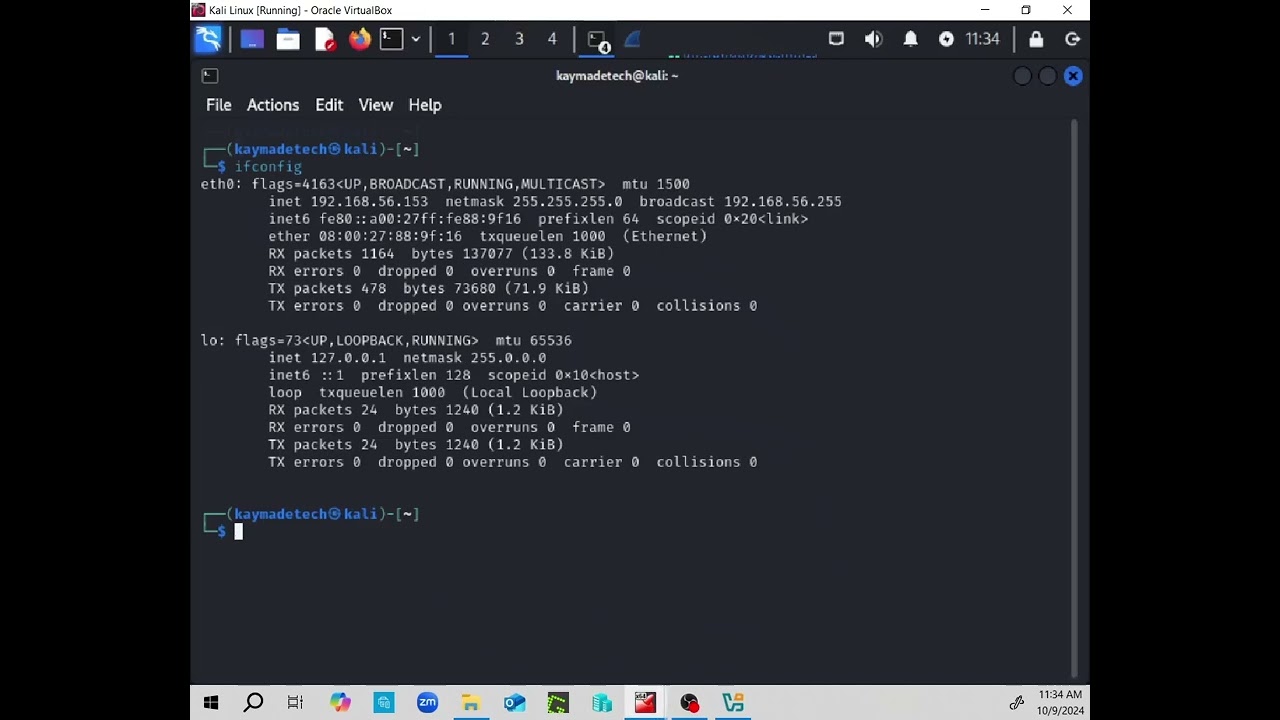The height and width of the screenshot is (720, 1280).
Task: Switch to workspace 1
Action: (x=451, y=39)
